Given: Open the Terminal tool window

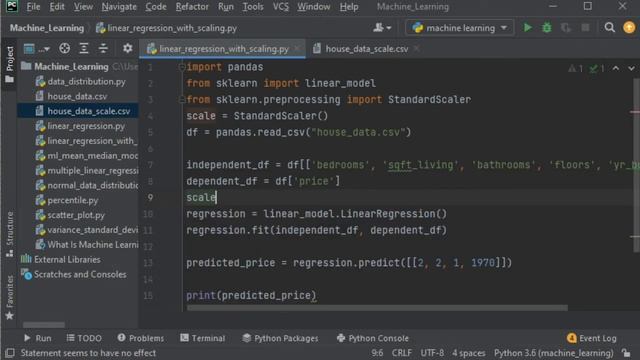Looking at the screenshot, I should pyautogui.click(x=203, y=338).
